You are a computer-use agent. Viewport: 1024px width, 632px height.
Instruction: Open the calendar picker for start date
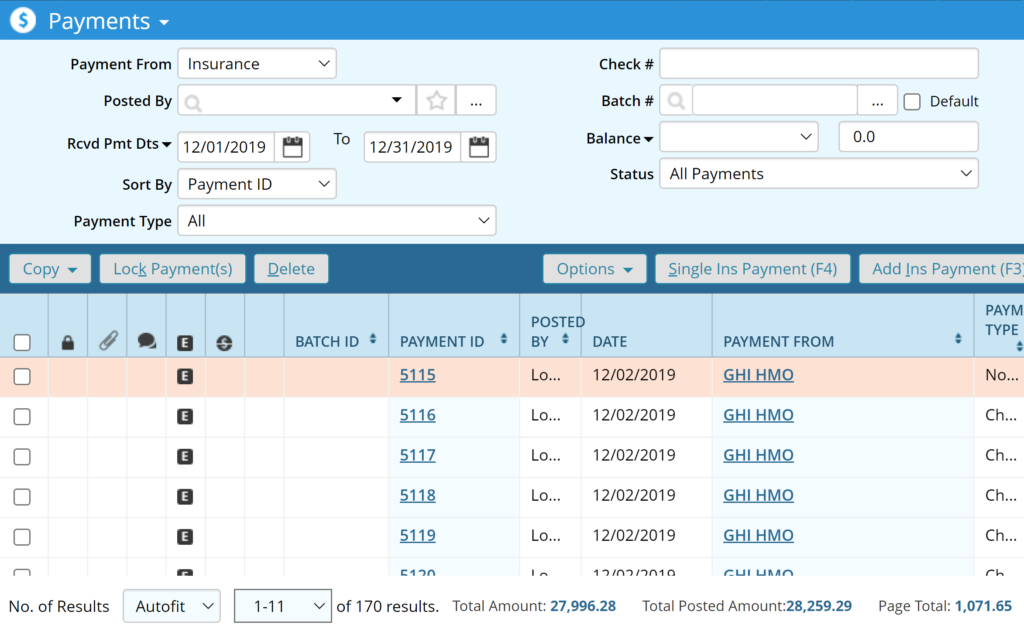coord(292,147)
